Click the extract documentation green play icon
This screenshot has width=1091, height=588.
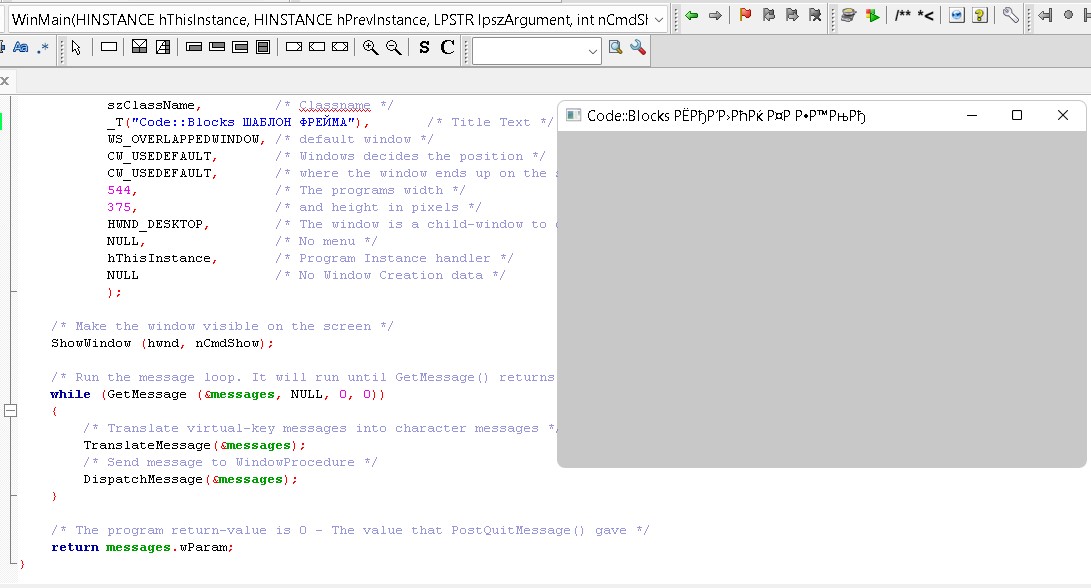872,15
